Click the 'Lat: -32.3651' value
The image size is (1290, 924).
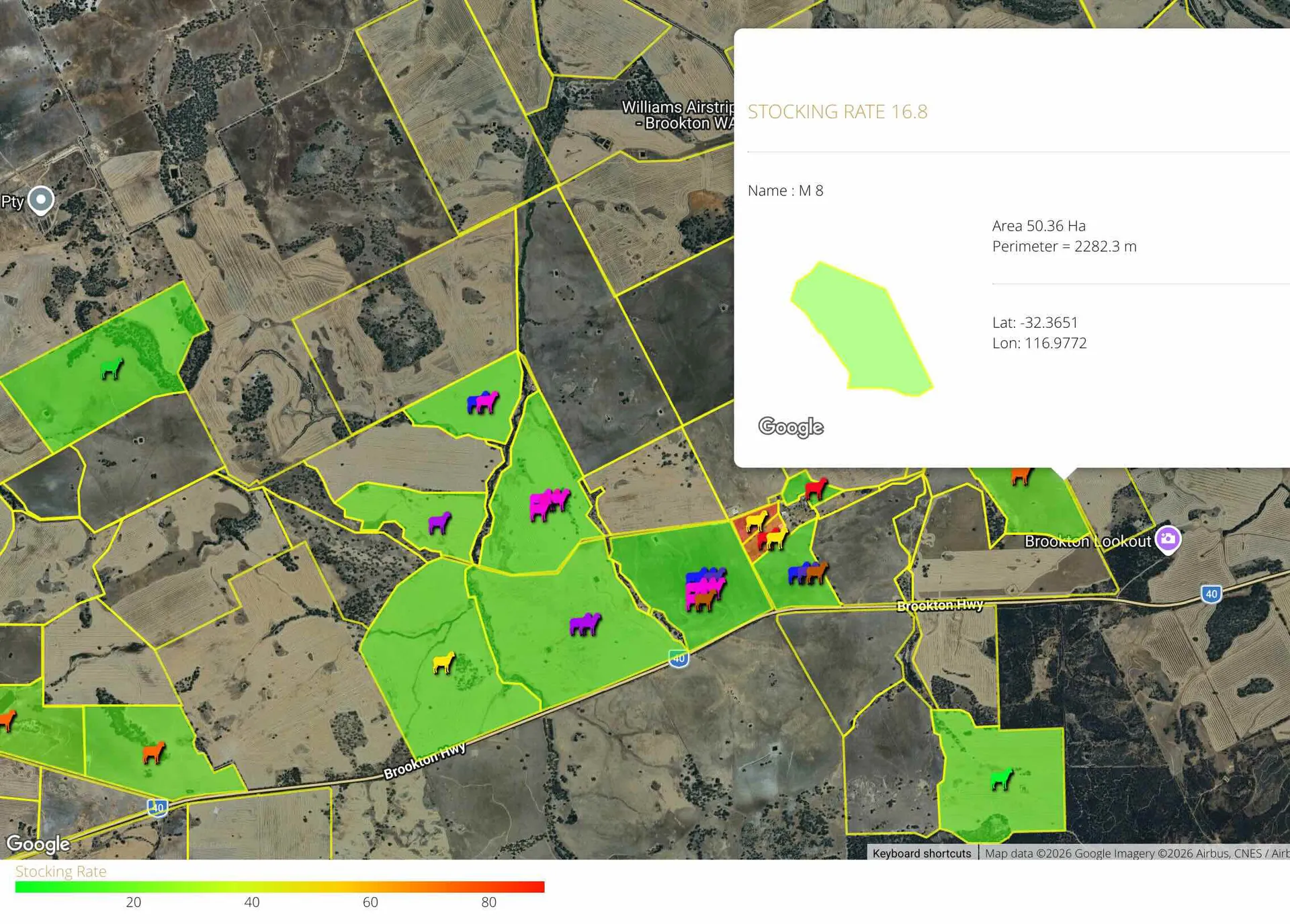coord(1035,323)
